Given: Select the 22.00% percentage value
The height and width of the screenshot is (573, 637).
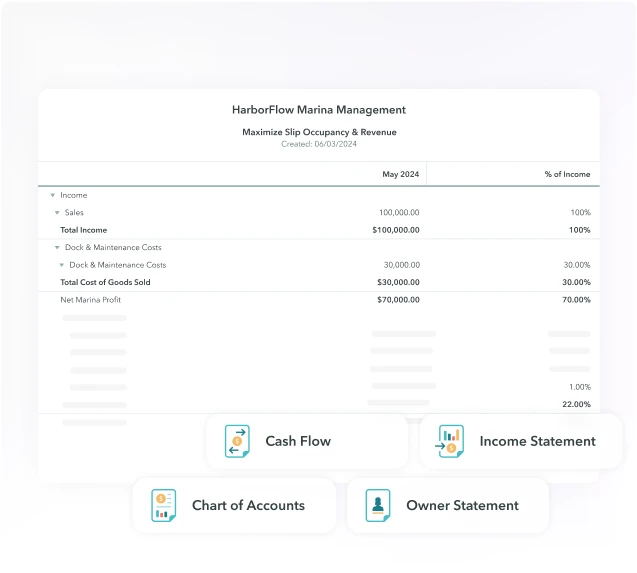Looking at the screenshot, I should [x=576, y=404].
